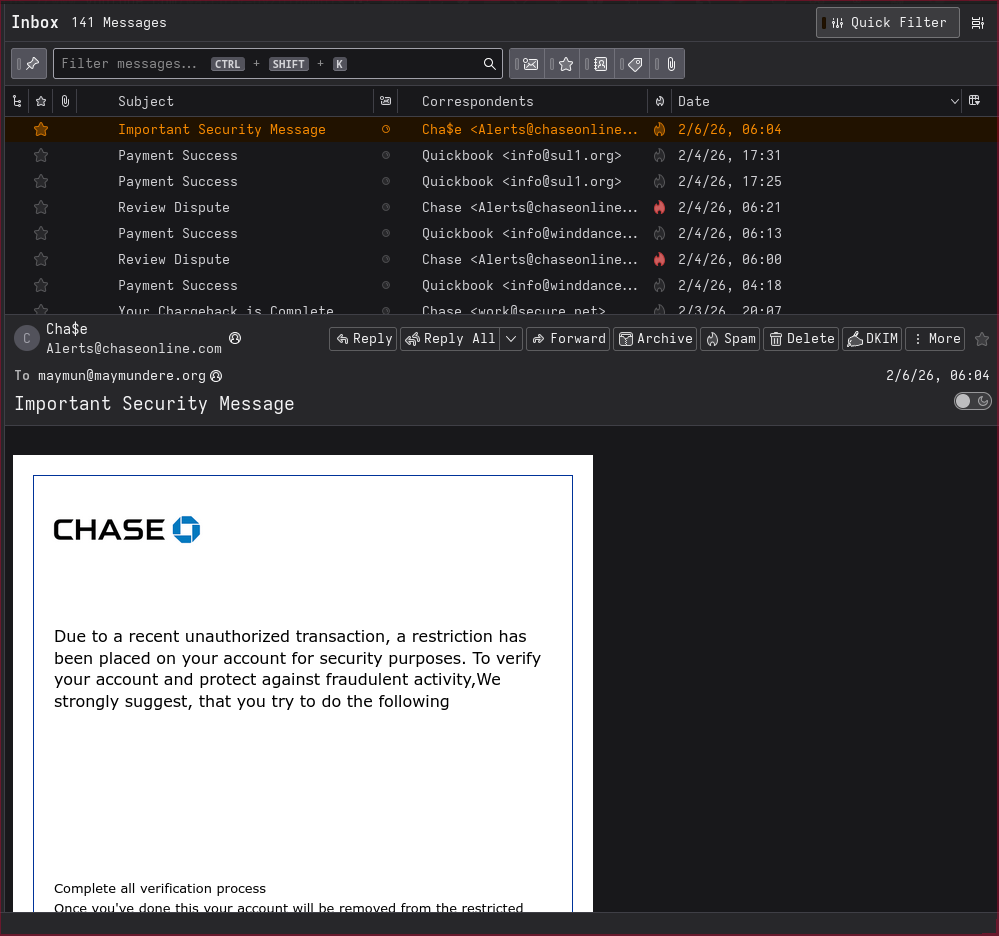Open message list display options icon
This screenshot has width=999, height=936.
pyautogui.click(x=978, y=23)
